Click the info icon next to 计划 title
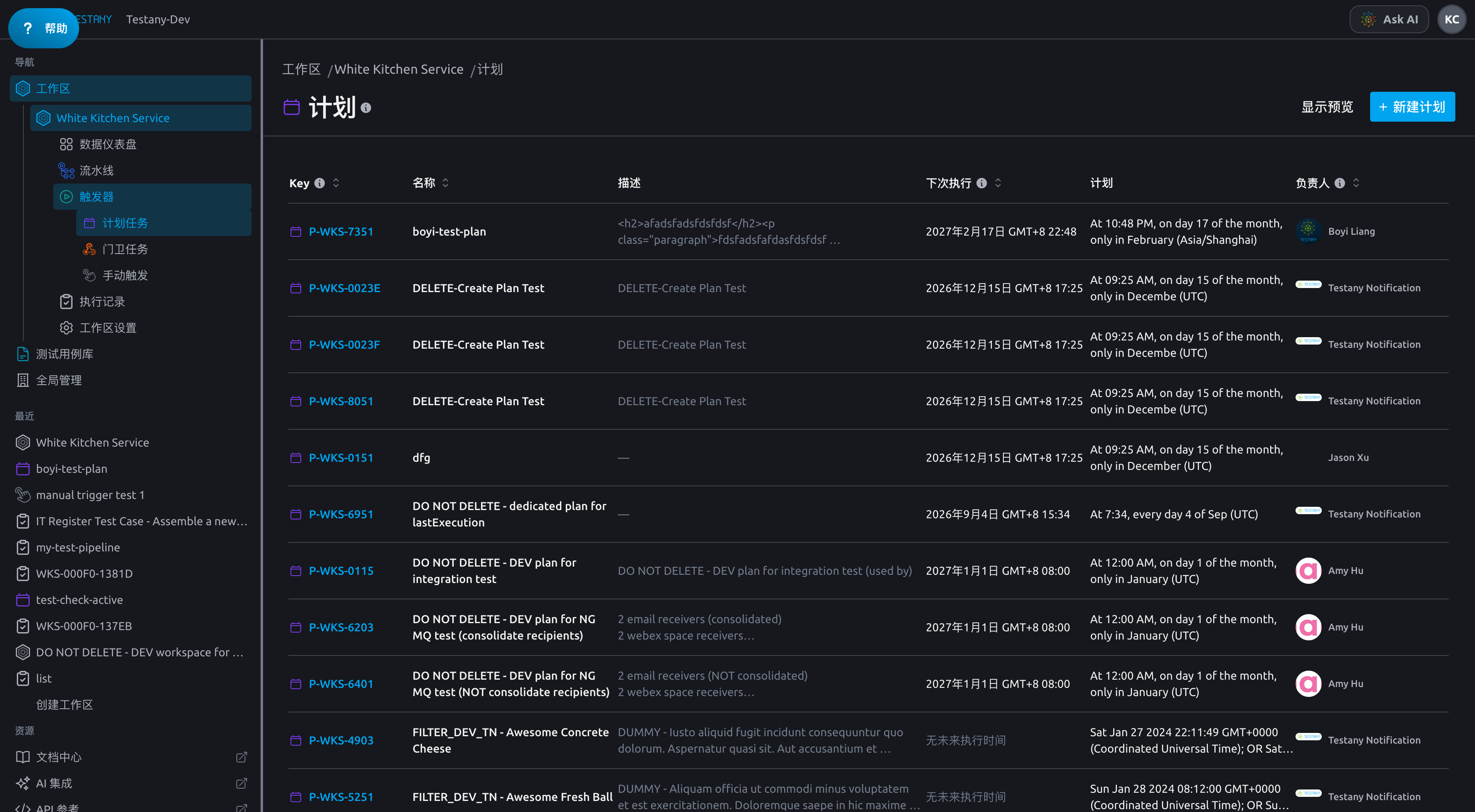Viewport: 1475px width, 812px height. click(366, 108)
